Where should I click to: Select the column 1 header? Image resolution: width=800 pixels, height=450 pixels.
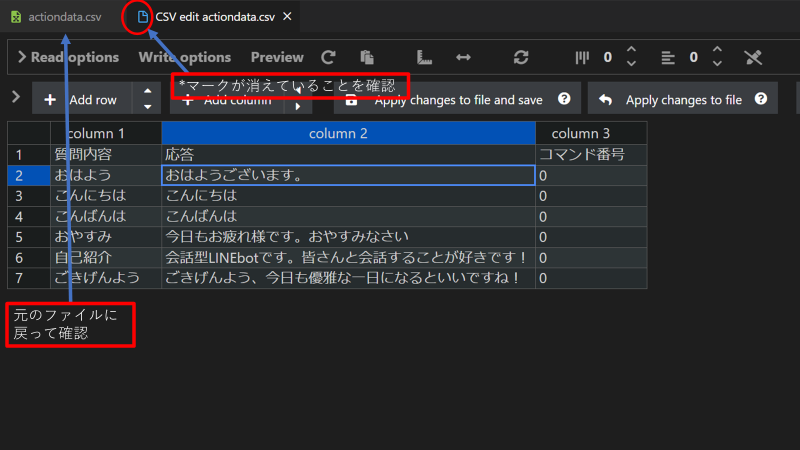[106, 133]
